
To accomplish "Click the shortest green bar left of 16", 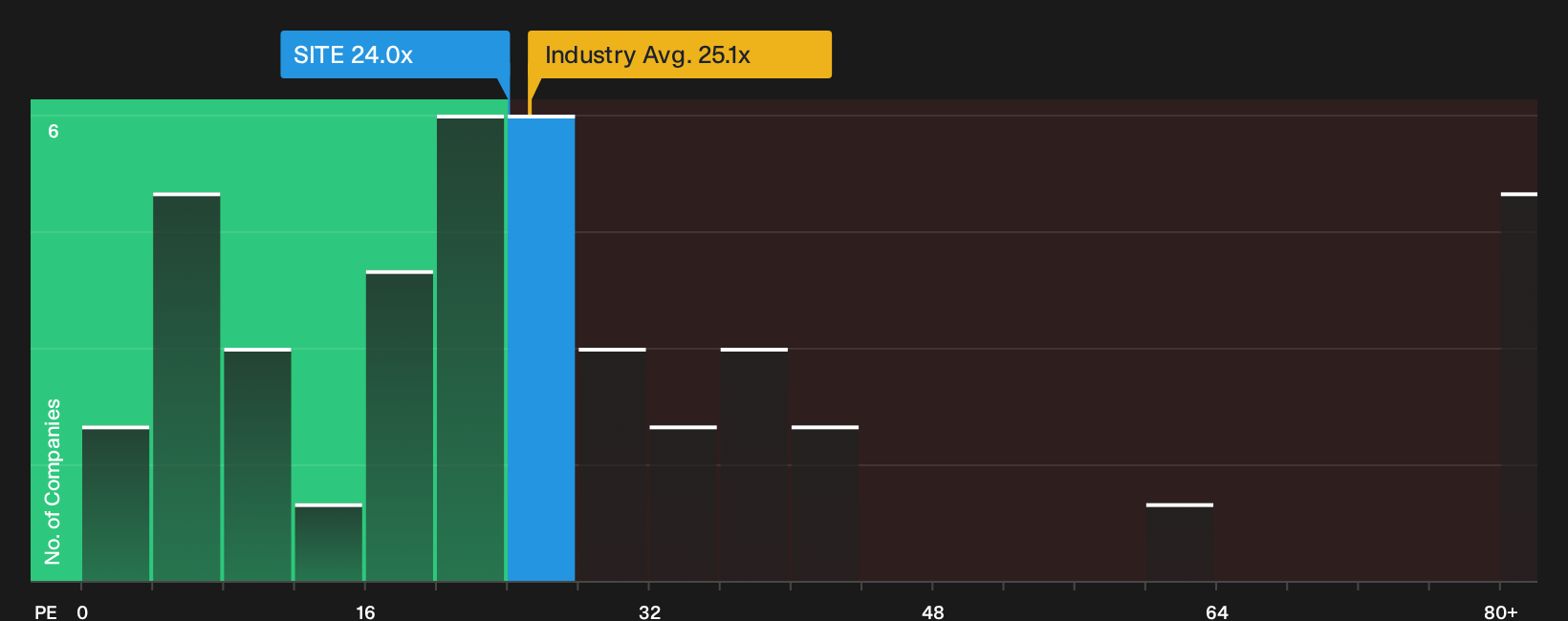I will coord(329,543).
